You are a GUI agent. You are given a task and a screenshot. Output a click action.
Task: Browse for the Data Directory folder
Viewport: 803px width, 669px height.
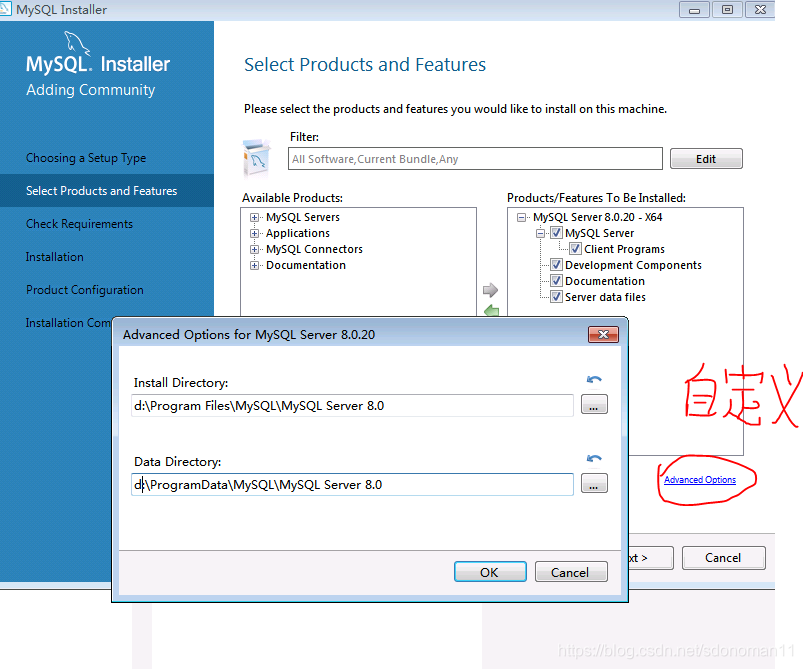click(x=594, y=483)
